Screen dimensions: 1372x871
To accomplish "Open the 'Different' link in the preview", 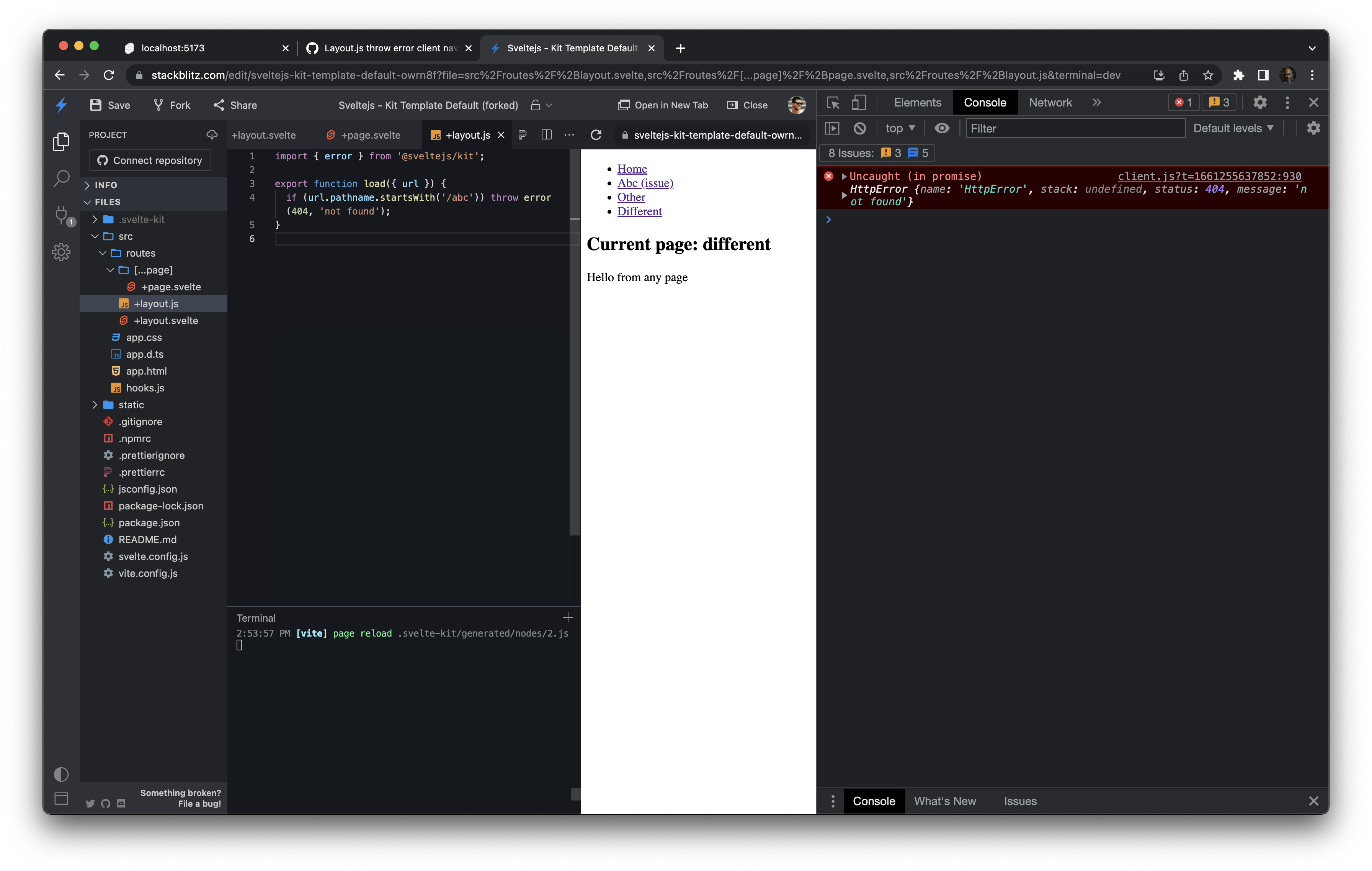I will 640,211.
